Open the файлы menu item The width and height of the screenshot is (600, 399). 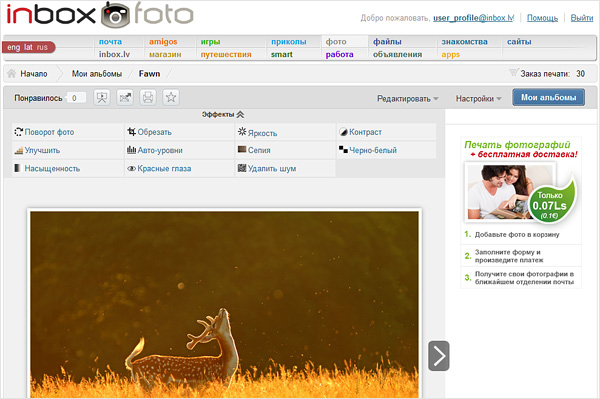(x=387, y=41)
